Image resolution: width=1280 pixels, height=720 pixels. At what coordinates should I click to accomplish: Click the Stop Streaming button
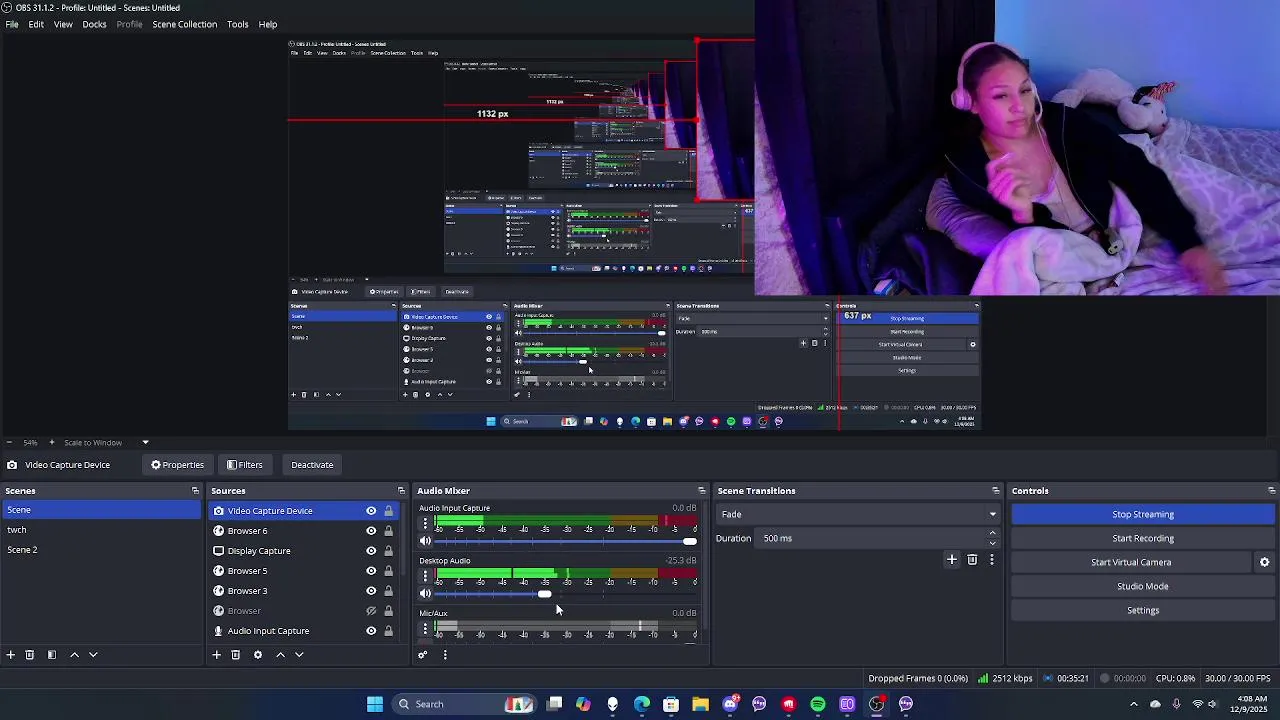[x=1143, y=514]
